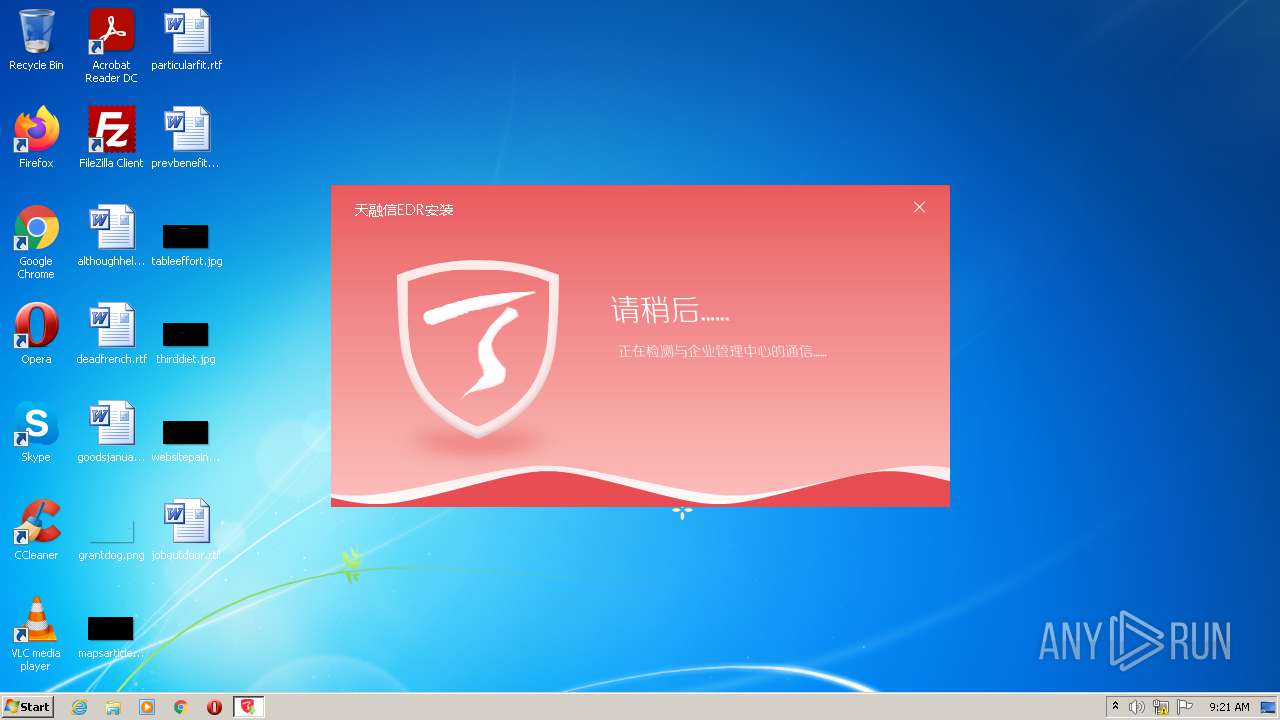Select the tableeffort.jpg image file
1280x720 pixels.
coord(187,244)
